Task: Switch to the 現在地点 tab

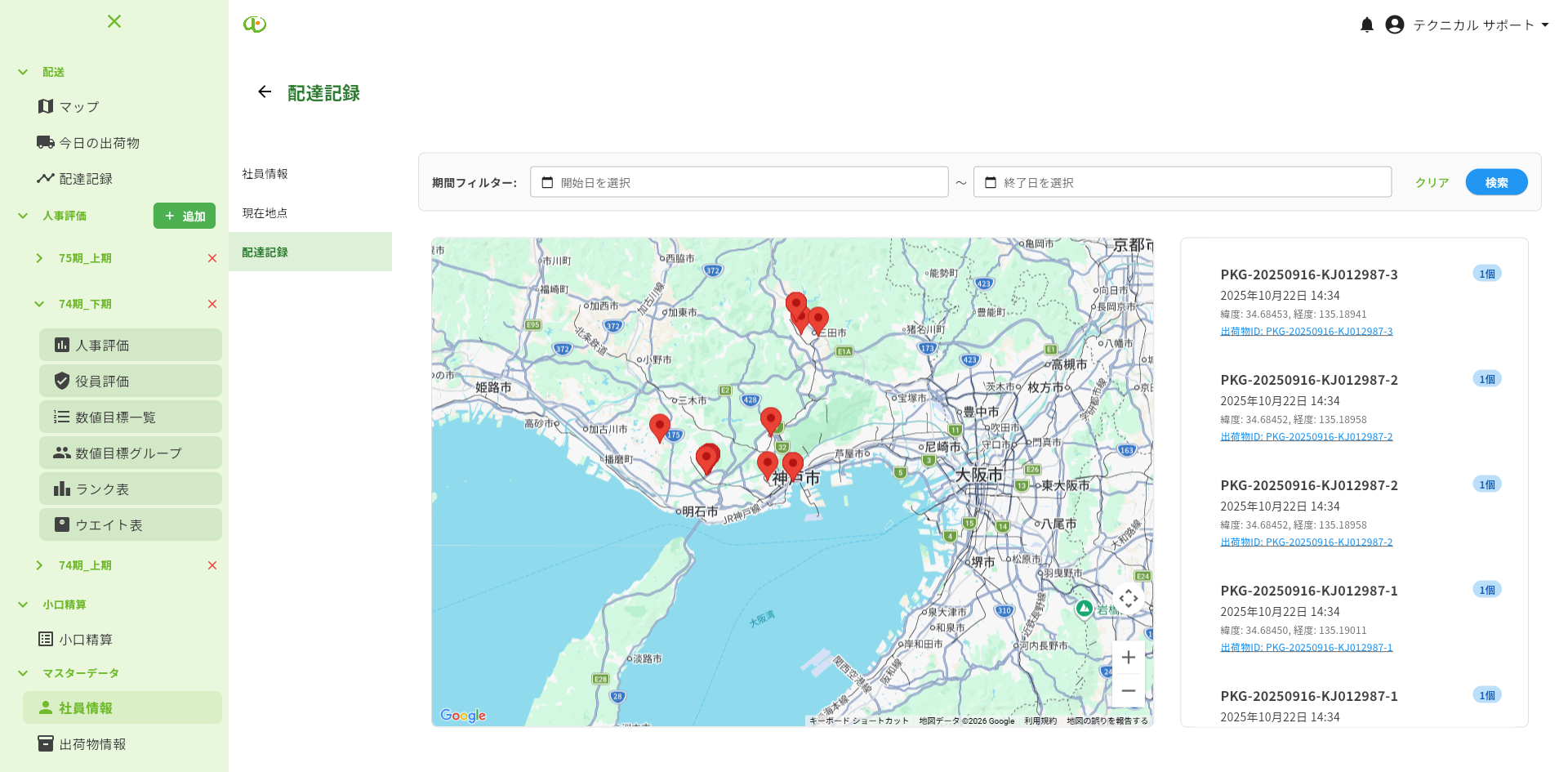Action: point(265,213)
